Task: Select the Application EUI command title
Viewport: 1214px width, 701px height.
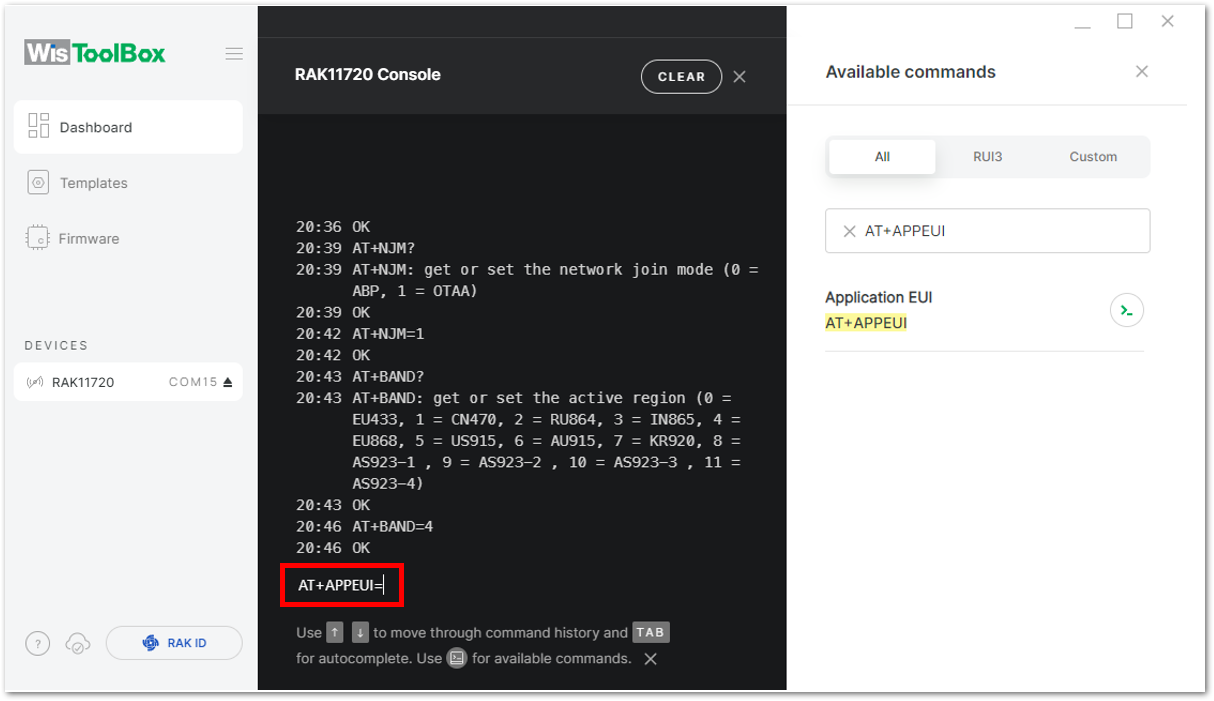Action: tap(879, 297)
